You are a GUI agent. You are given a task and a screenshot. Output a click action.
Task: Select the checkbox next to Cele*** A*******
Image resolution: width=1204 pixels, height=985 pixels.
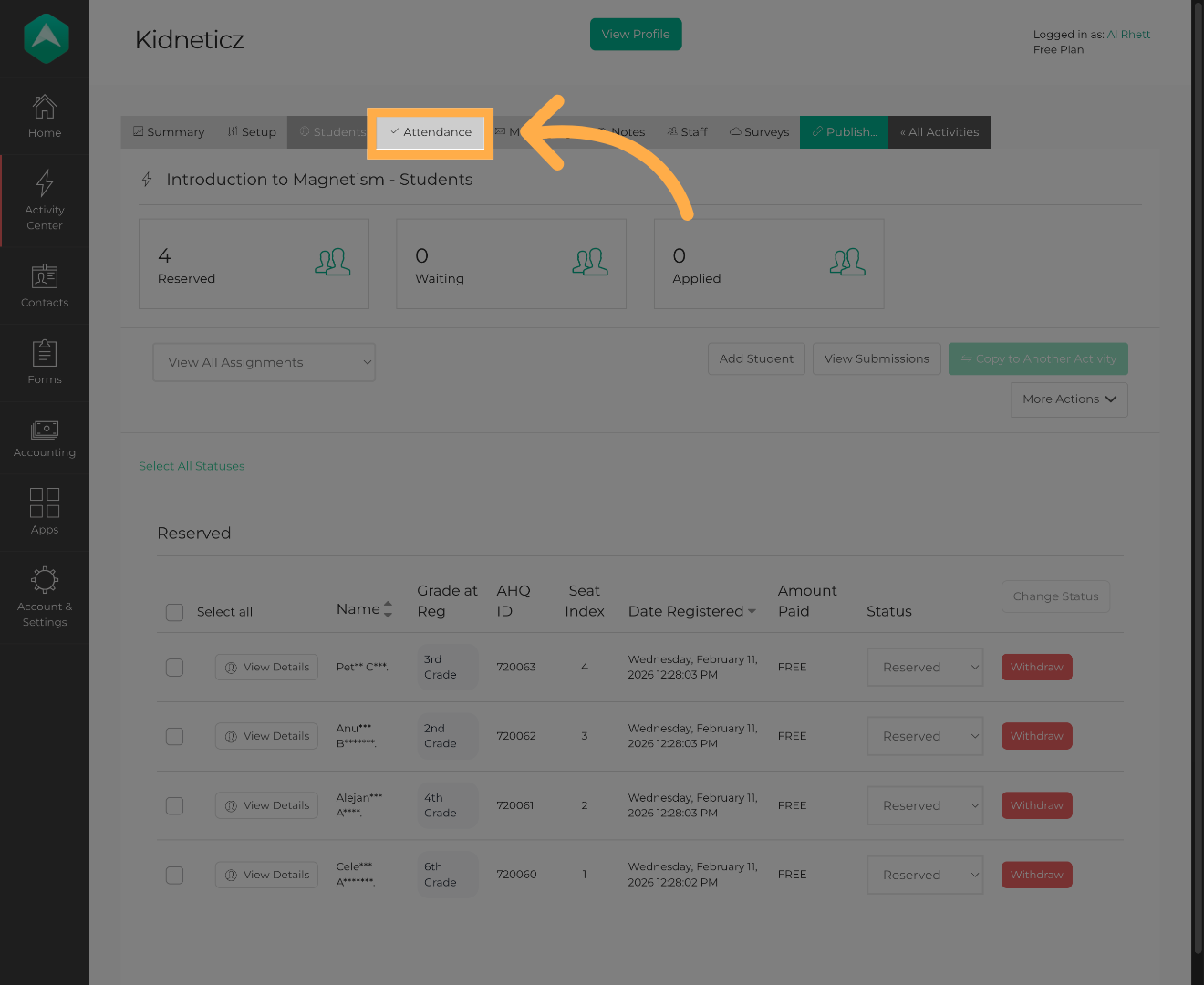pos(174,875)
